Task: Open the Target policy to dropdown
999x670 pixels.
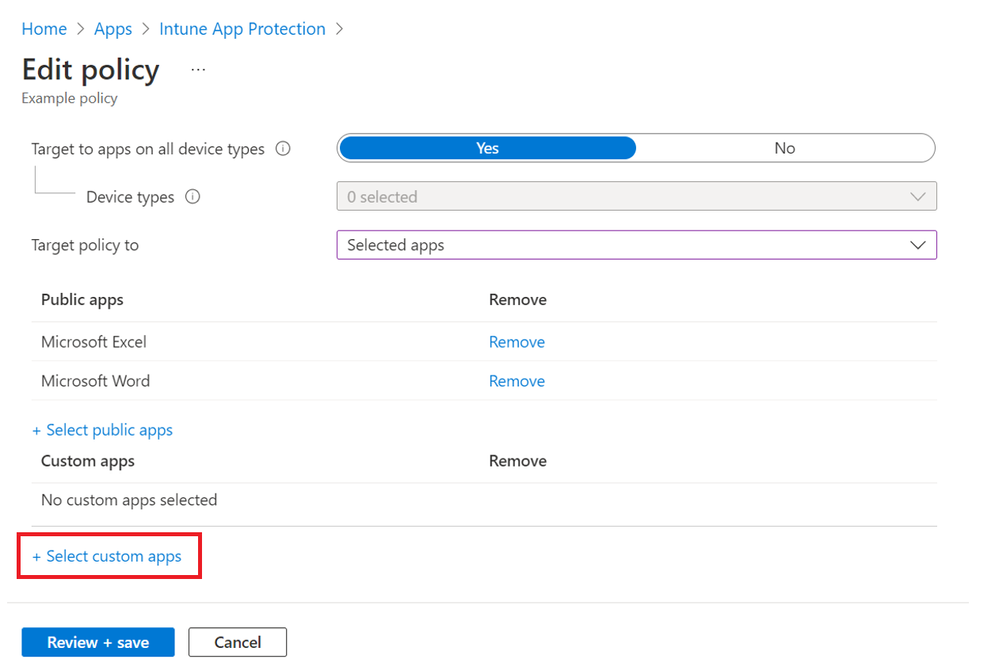Action: coord(636,245)
